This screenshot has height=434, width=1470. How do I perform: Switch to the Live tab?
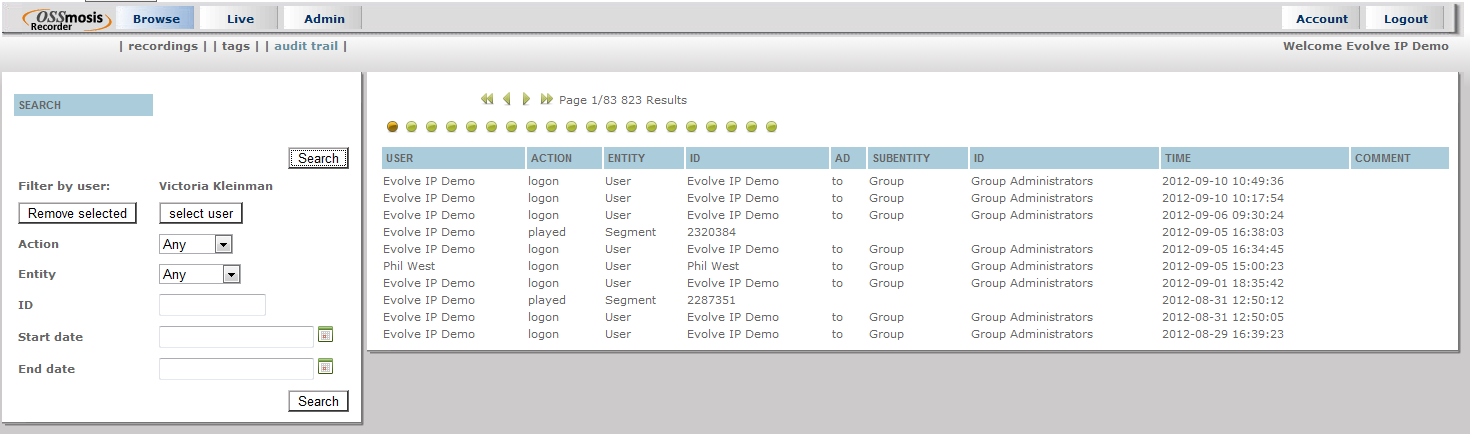coord(240,18)
